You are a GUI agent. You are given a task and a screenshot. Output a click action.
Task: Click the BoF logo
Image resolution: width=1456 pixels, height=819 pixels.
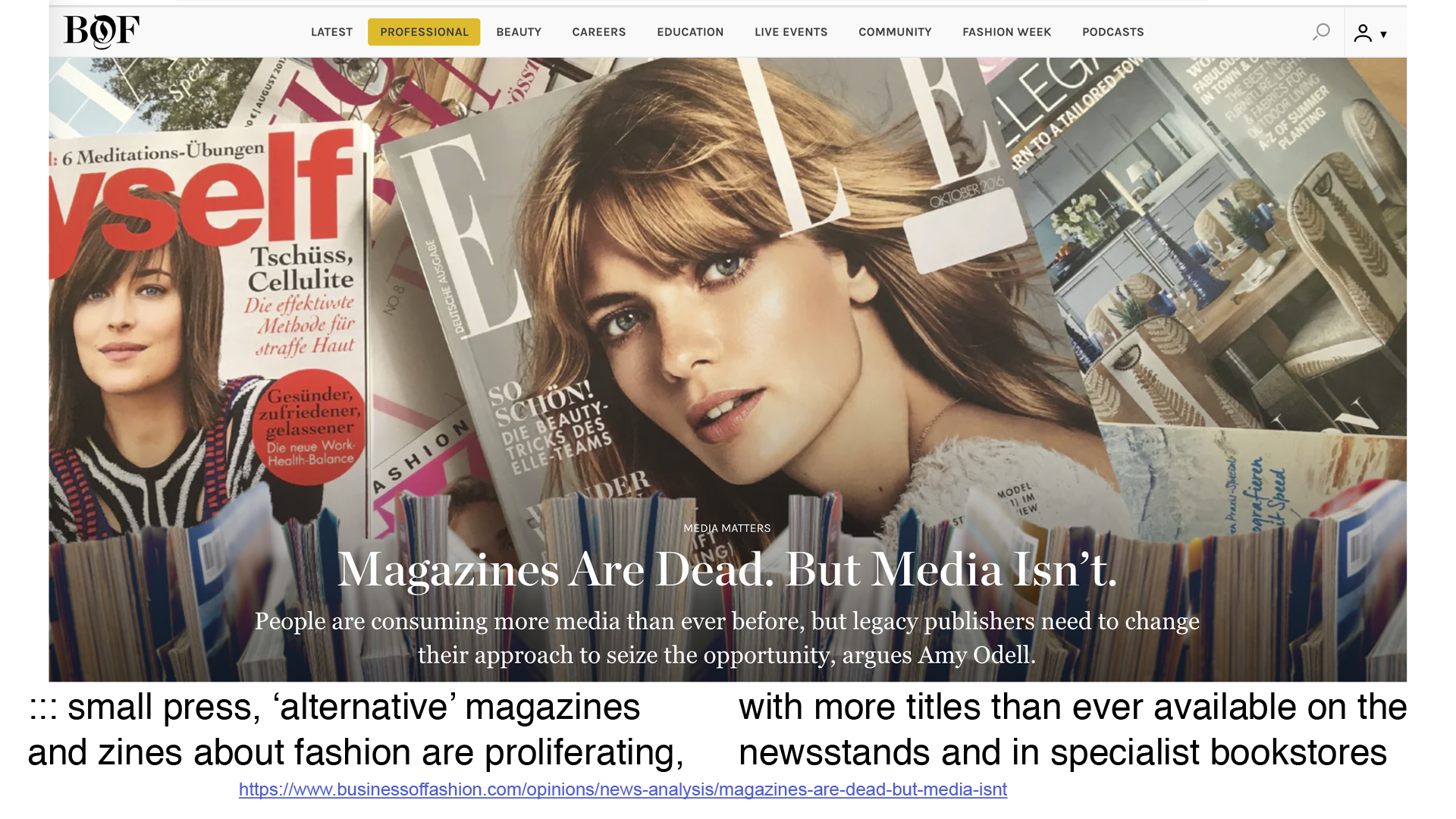tap(102, 32)
